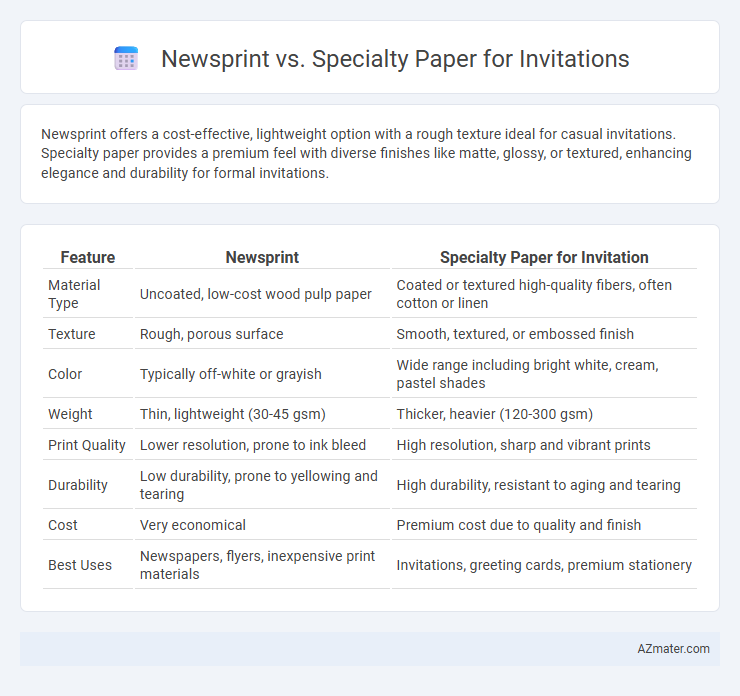Click the calendar grid icon beside the title
The width and height of the screenshot is (740, 696).
coord(126,59)
